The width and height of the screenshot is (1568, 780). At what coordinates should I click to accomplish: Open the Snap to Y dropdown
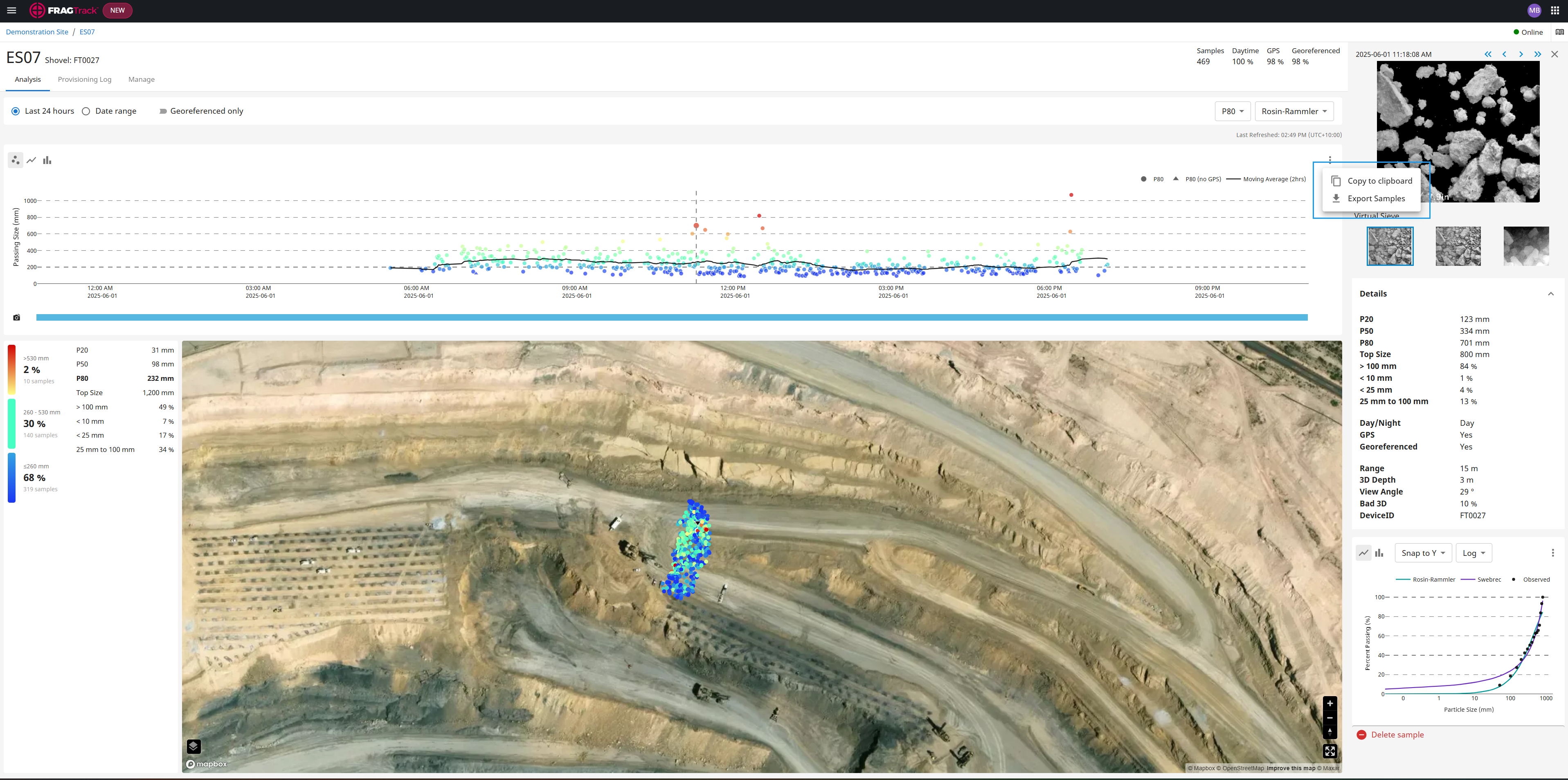(x=1423, y=553)
